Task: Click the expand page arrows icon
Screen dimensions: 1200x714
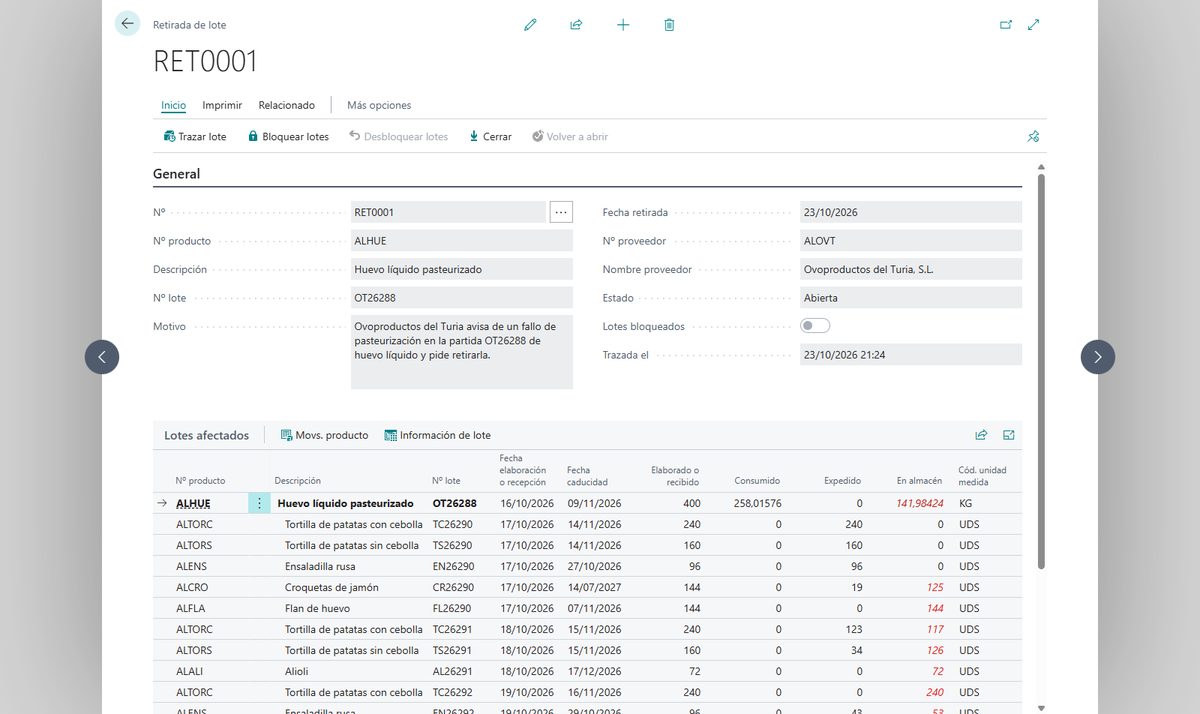Action: [1034, 25]
